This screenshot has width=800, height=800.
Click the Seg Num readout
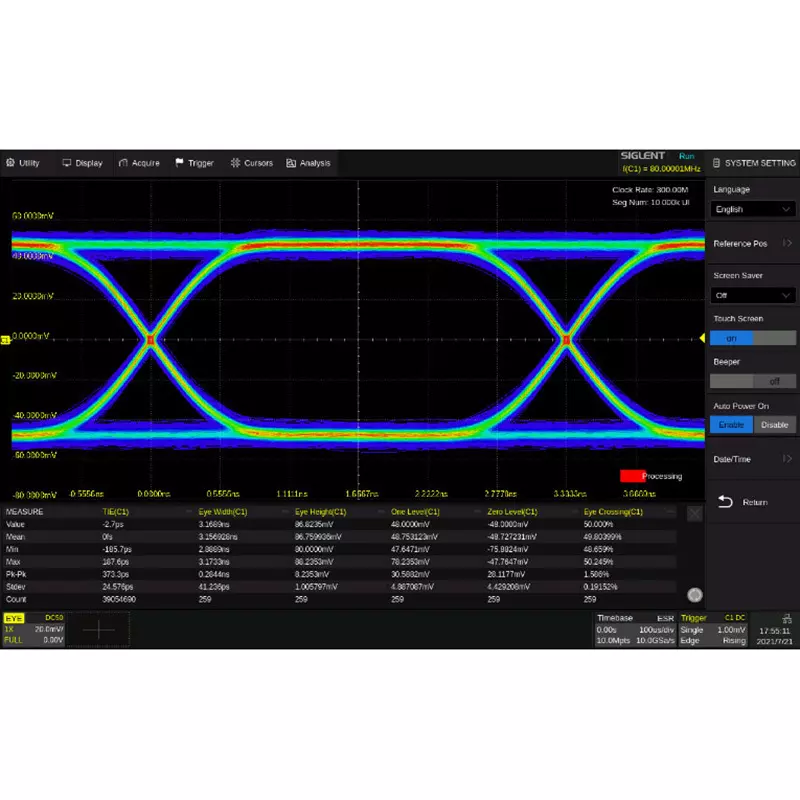[x=651, y=203]
